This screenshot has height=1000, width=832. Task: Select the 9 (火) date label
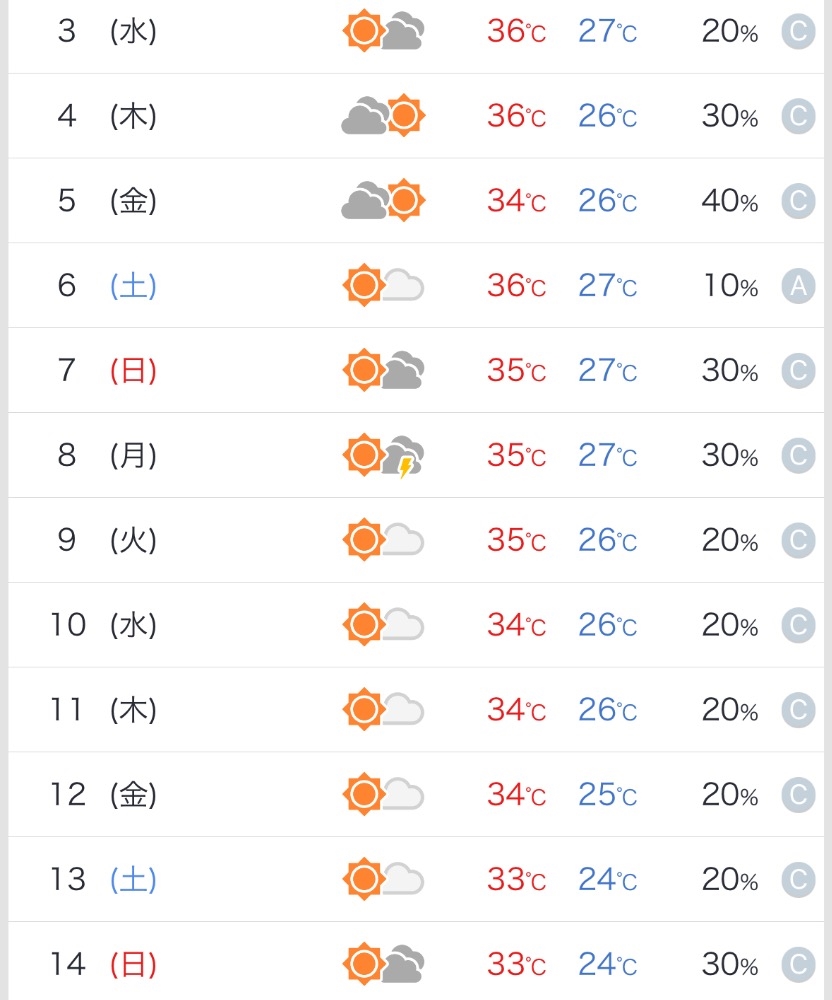pos(106,540)
